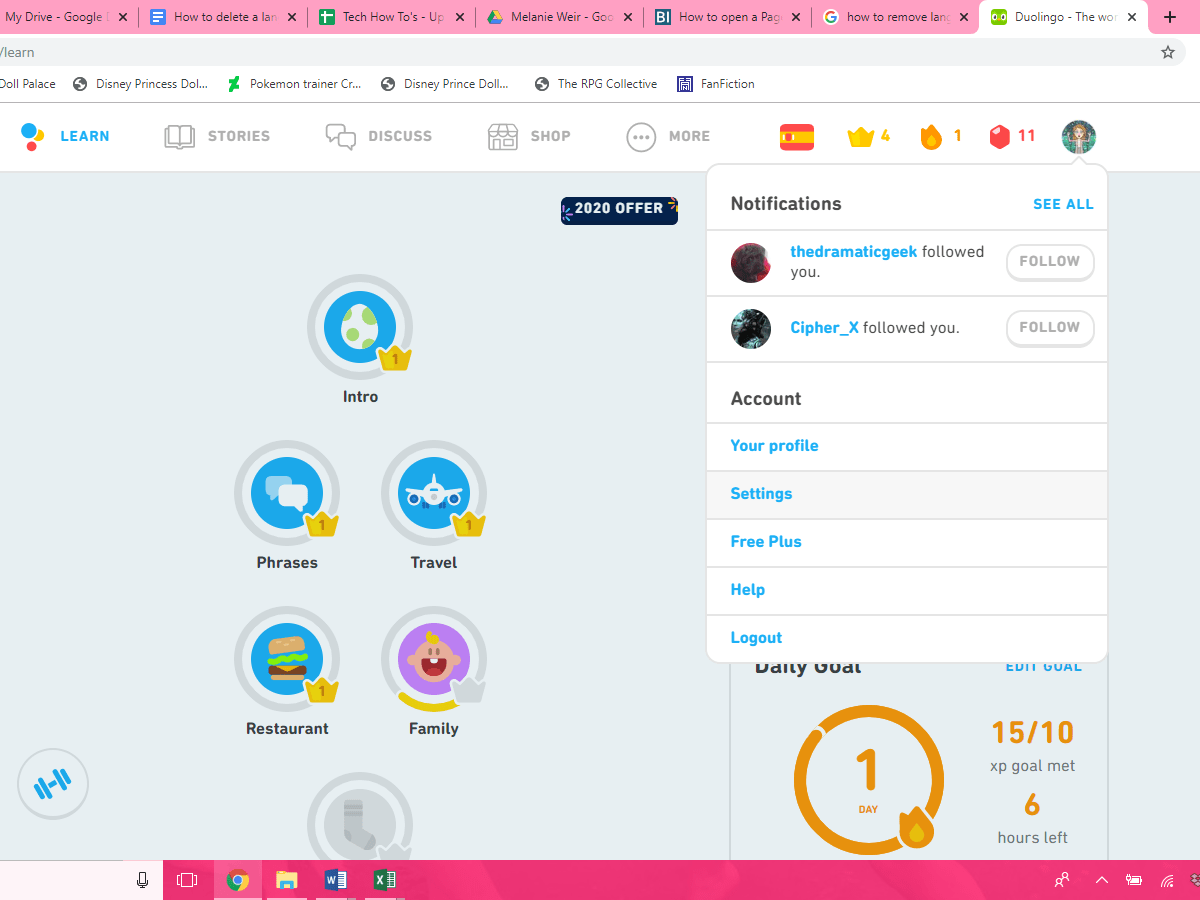Open a new browser tab
This screenshot has height=900, width=1200.
click(1170, 17)
